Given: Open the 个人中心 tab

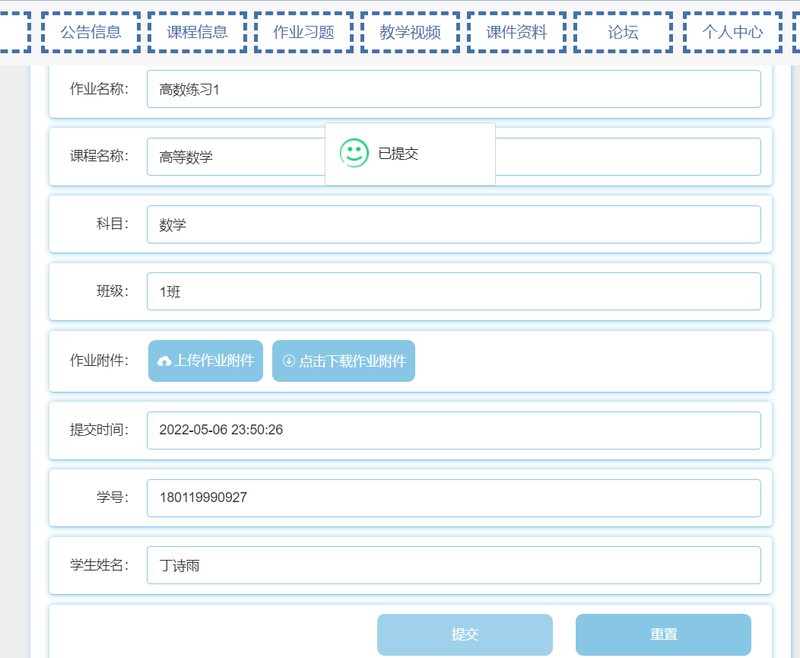Looking at the screenshot, I should [733, 32].
